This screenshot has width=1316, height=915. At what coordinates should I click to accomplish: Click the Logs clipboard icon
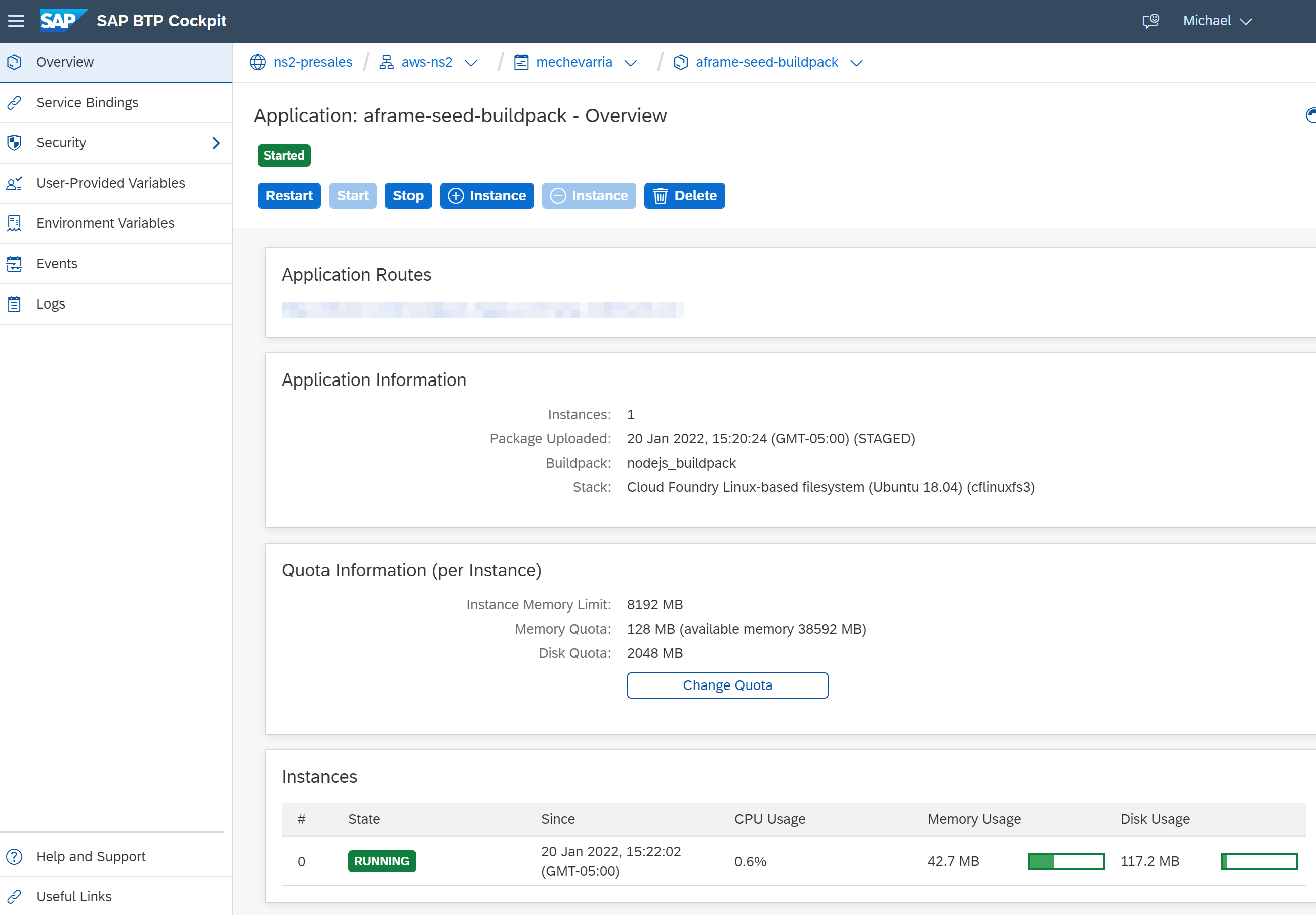14,304
